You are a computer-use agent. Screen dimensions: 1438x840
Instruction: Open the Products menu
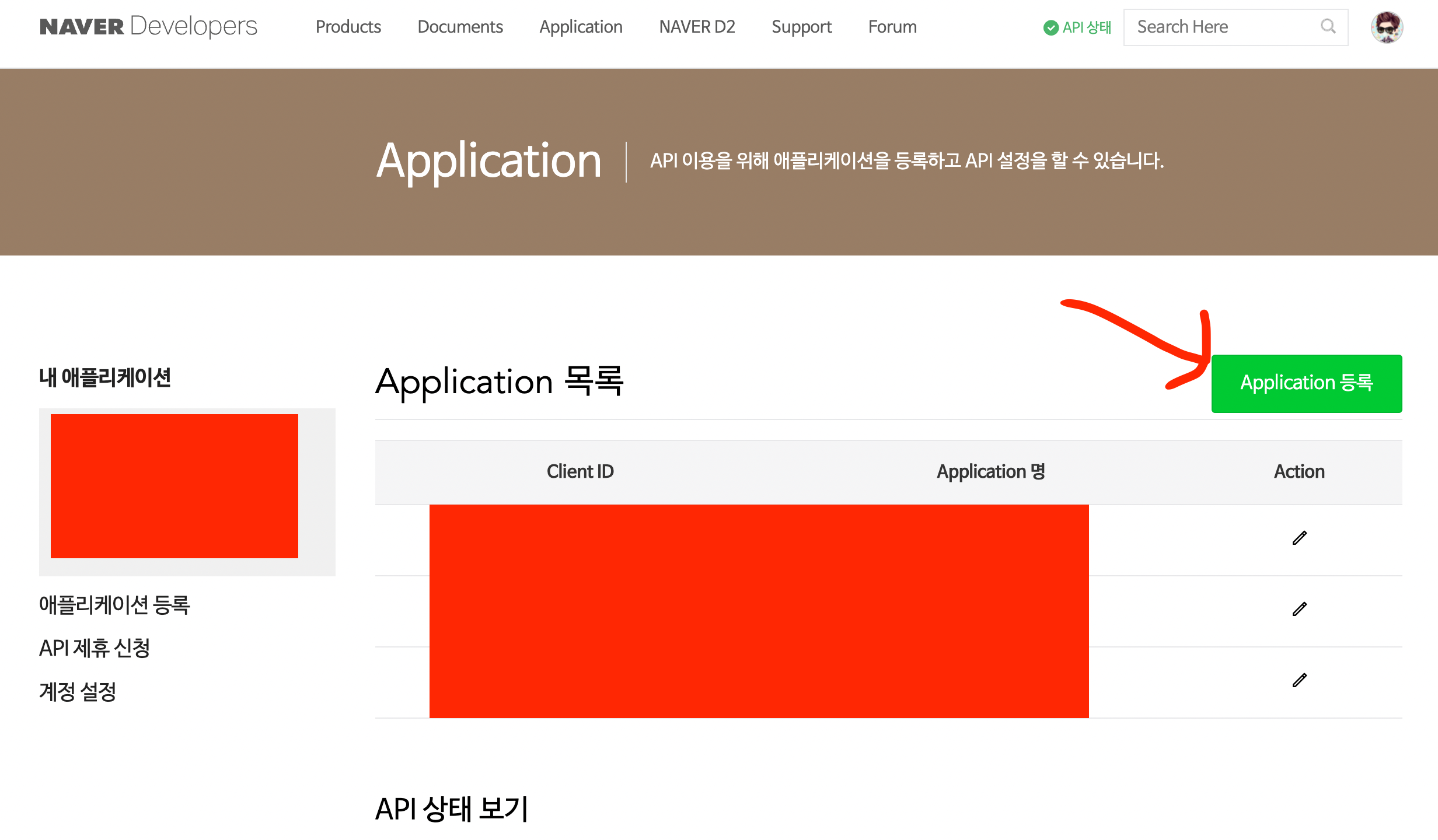point(348,27)
